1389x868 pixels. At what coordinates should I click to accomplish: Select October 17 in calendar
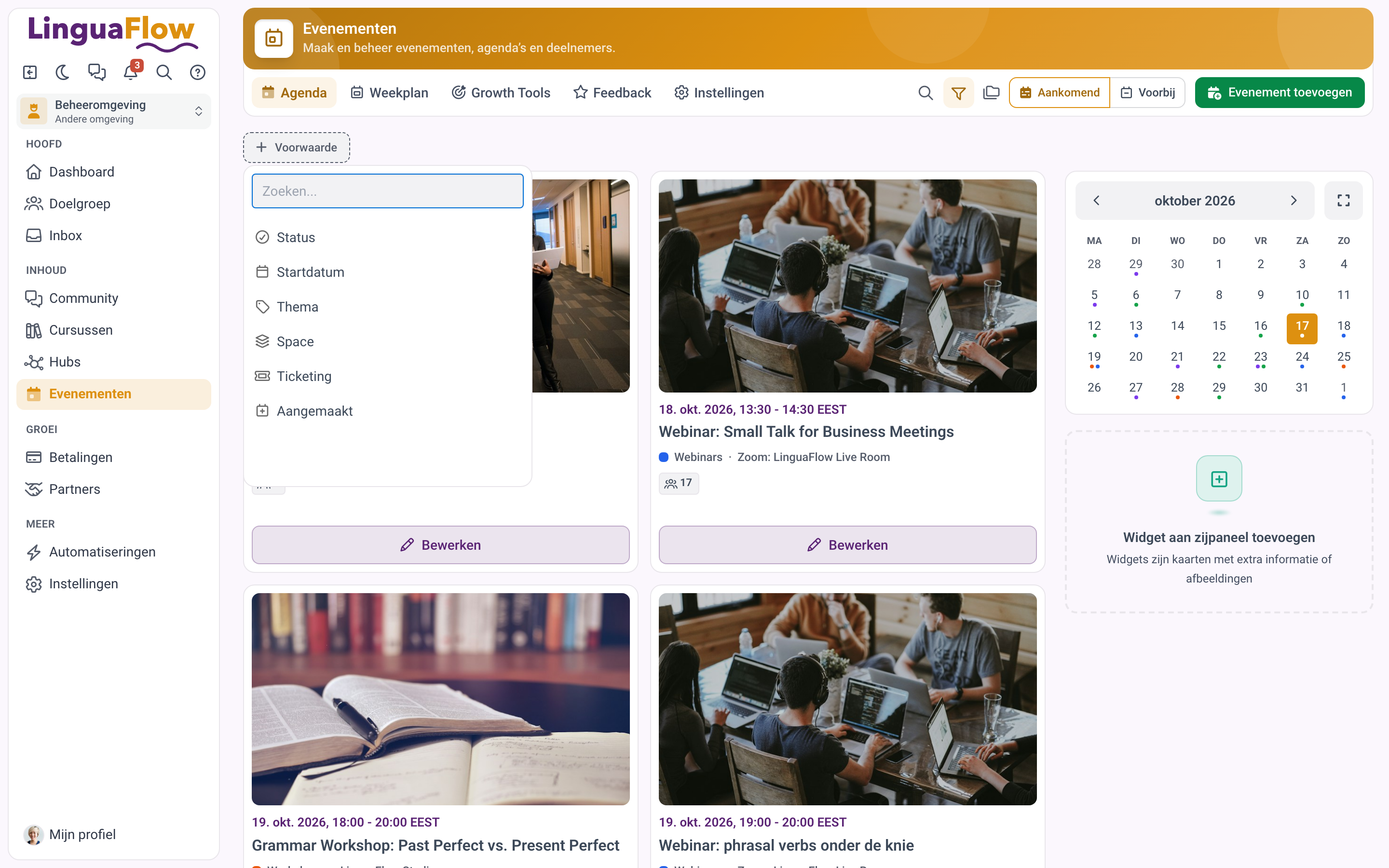click(1302, 328)
